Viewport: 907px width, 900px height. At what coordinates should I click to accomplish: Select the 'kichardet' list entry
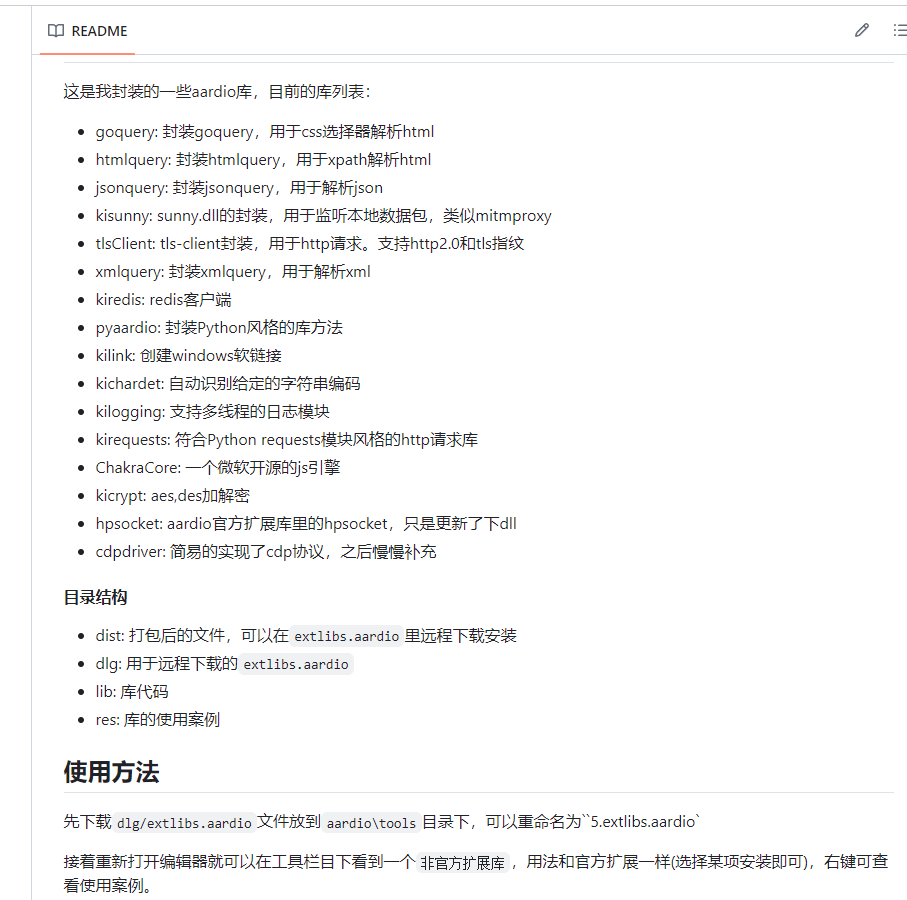(x=228, y=384)
